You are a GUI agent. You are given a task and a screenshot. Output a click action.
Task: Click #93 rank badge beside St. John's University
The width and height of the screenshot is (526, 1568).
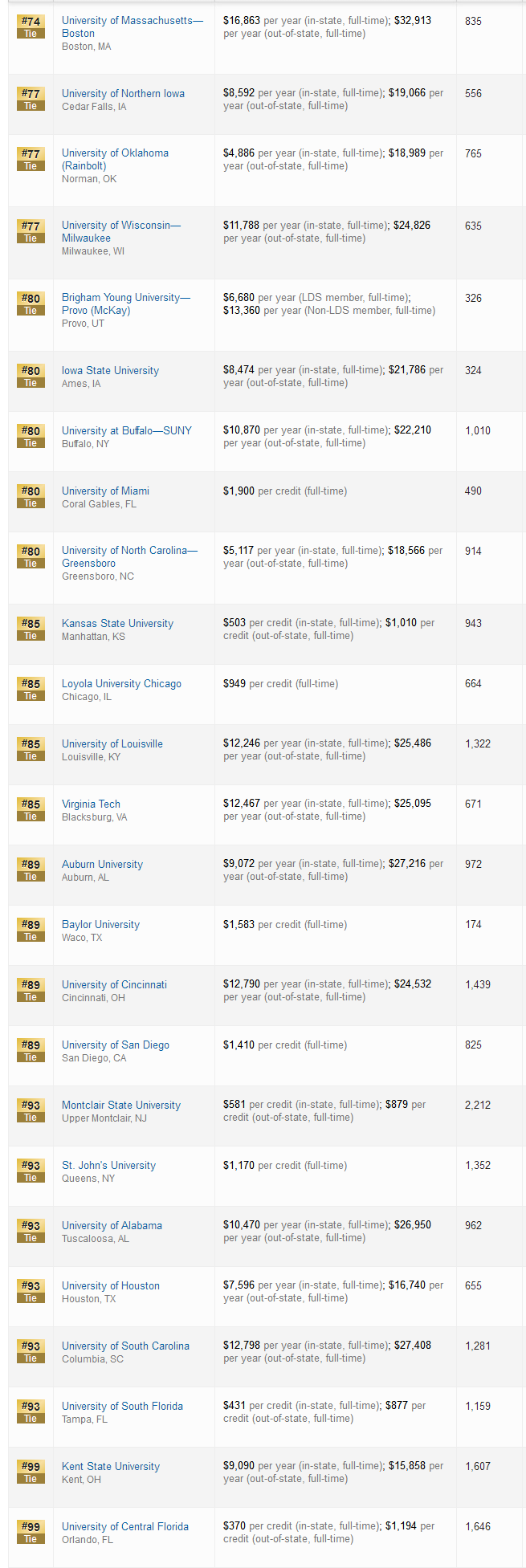tap(31, 1171)
